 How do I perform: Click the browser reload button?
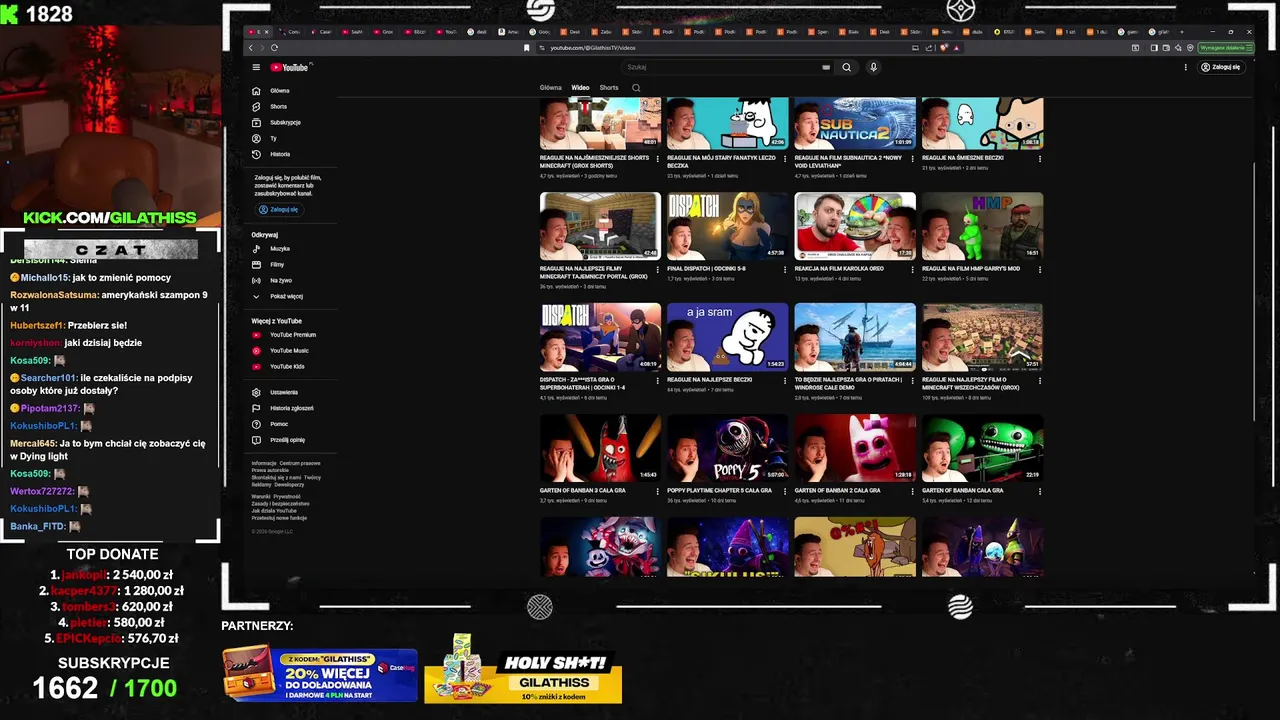[x=274, y=47]
